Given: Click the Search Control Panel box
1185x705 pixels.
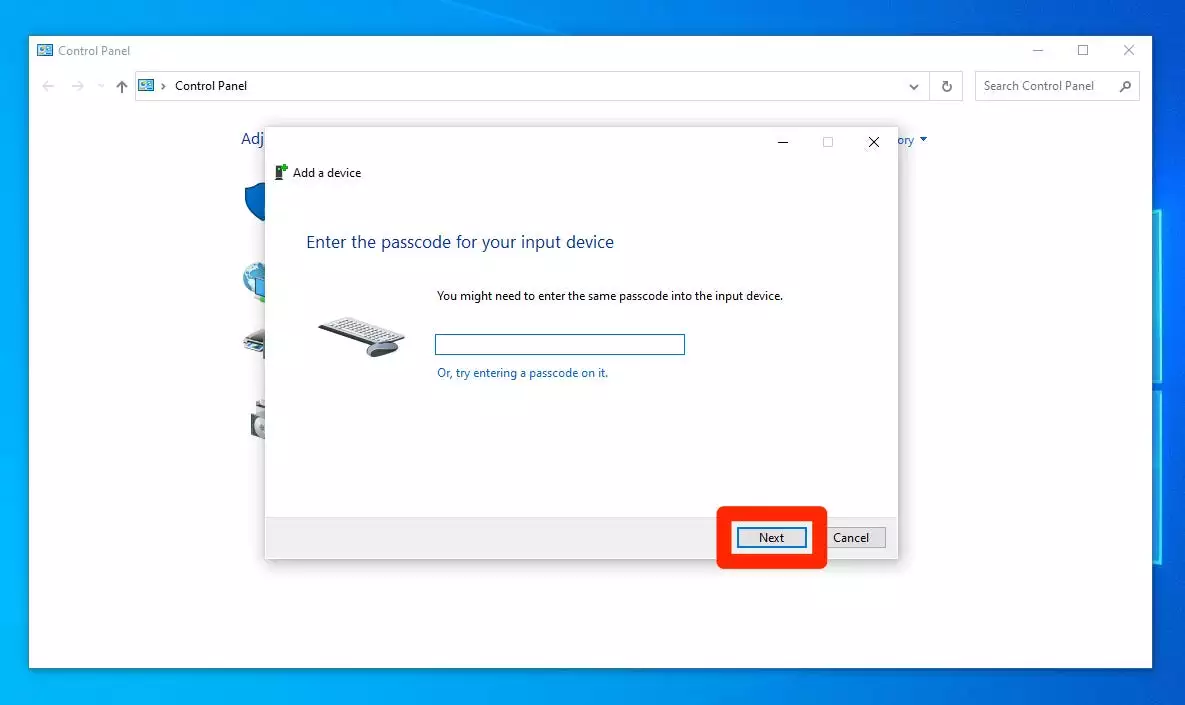Looking at the screenshot, I should click(x=1045, y=86).
